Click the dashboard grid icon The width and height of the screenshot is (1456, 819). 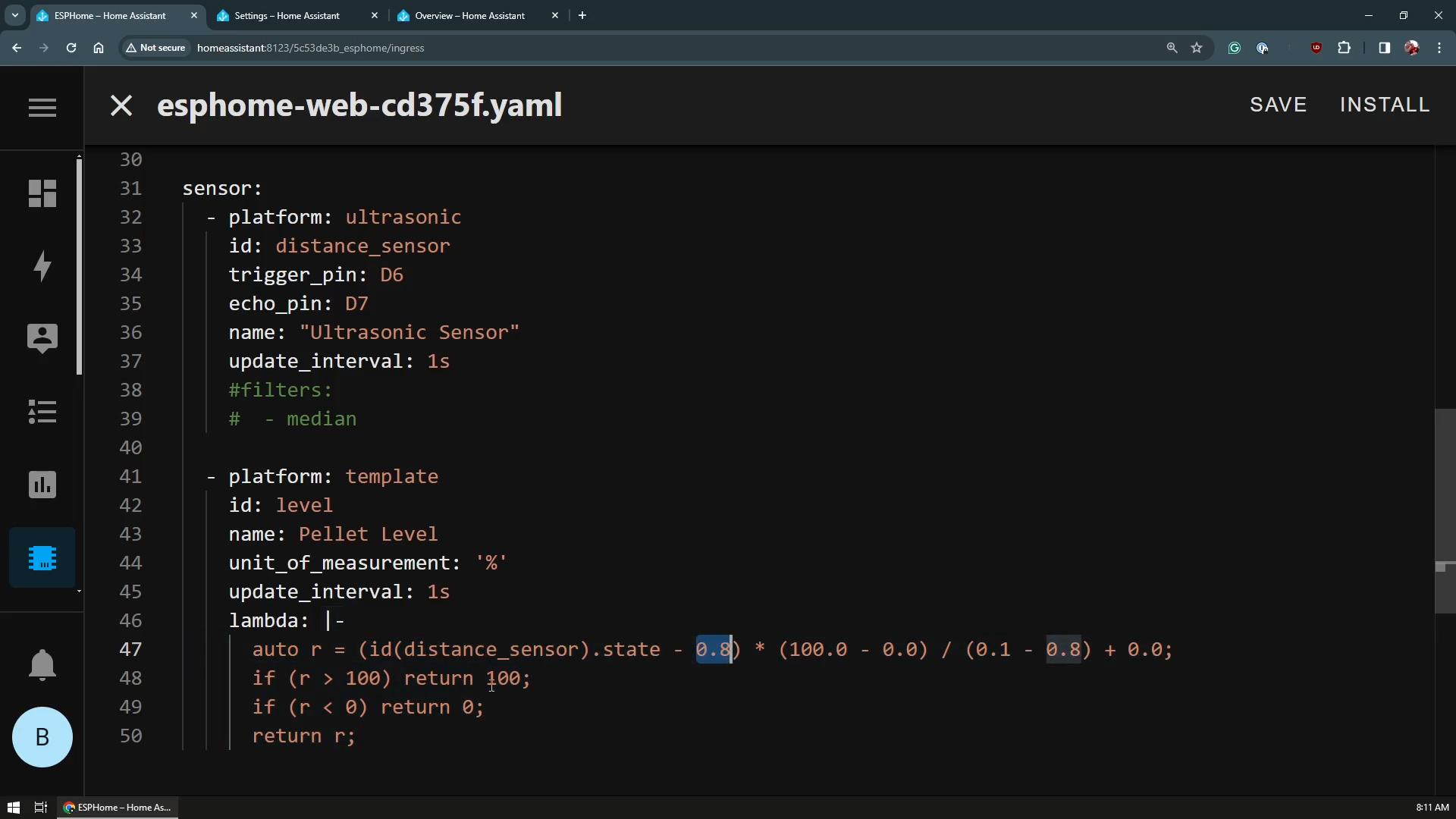click(x=41, y=193)
